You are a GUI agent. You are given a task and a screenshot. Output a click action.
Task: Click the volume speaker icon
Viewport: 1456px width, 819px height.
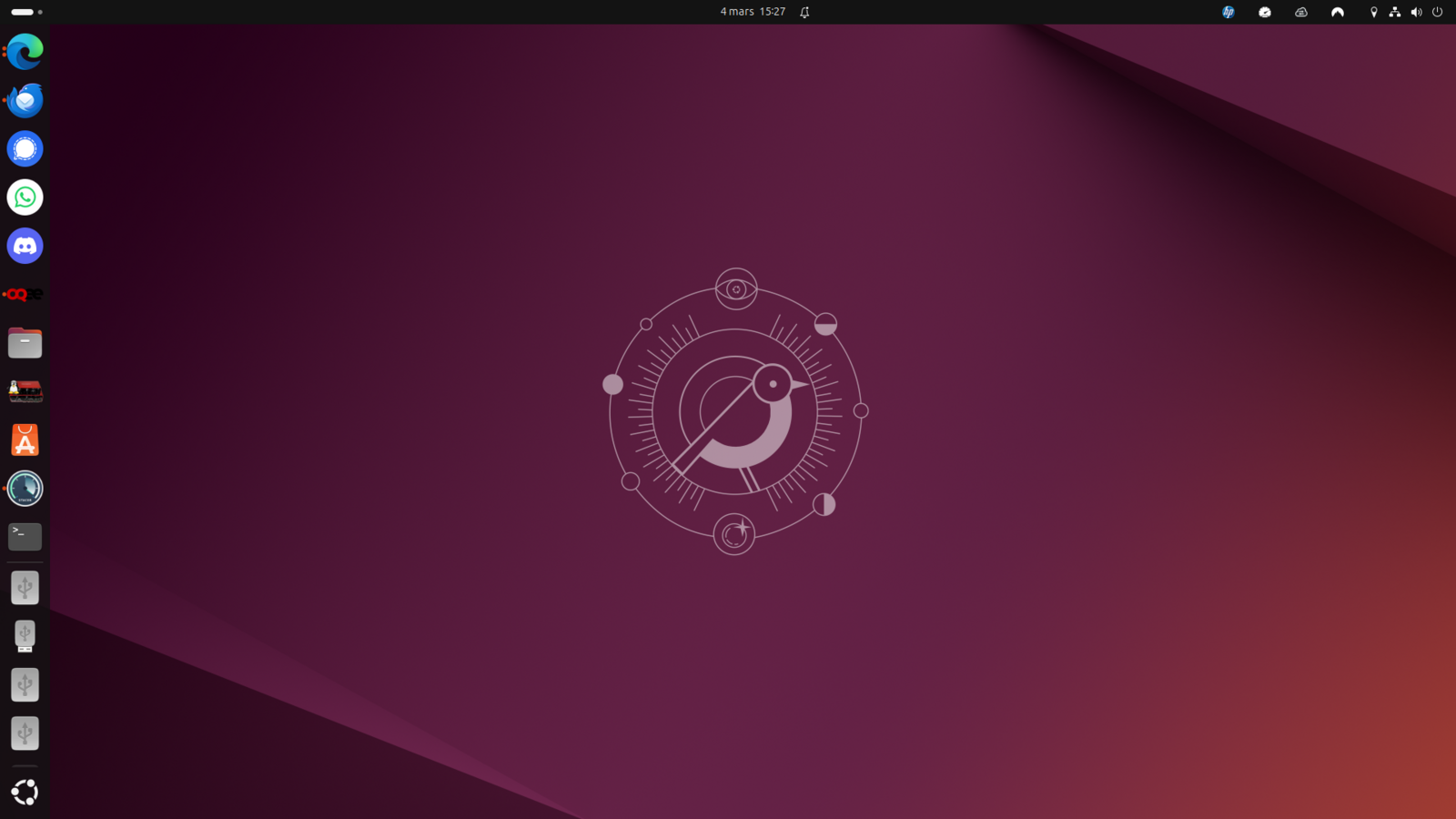coord(1416,12)
